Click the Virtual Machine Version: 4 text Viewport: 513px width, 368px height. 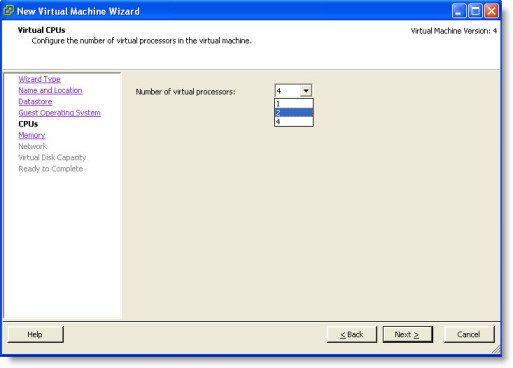pos(454,31)
